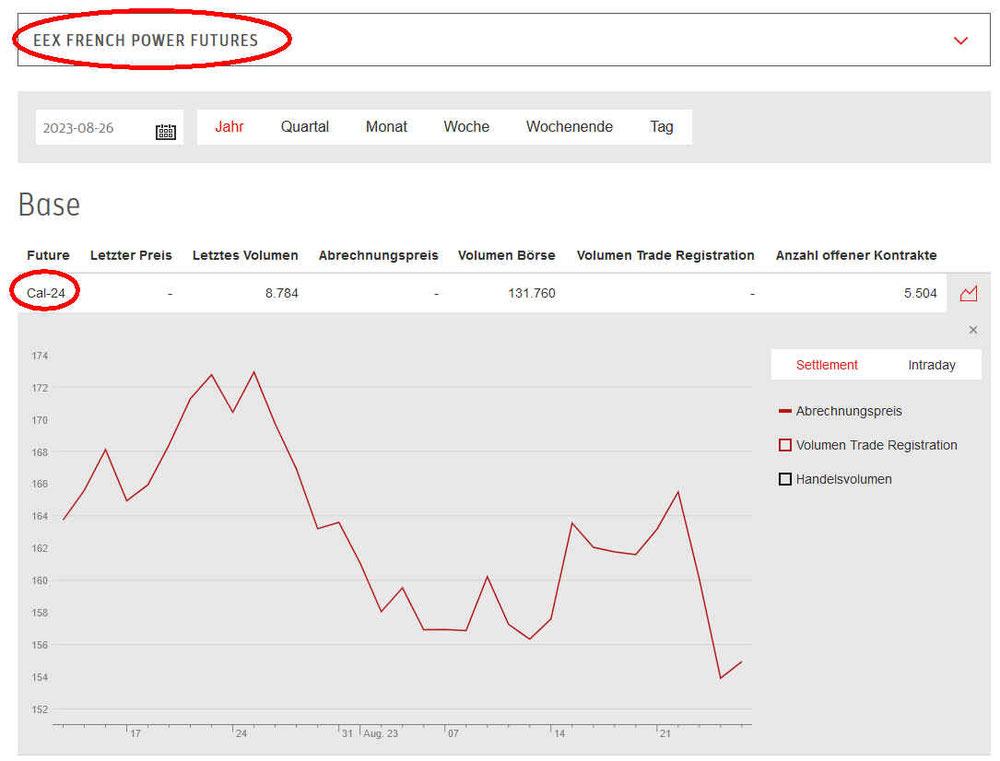Viewport: 1000px width, 761px height.
Task: Open the EEX French Power Futures section header
Action: (504, 40)
